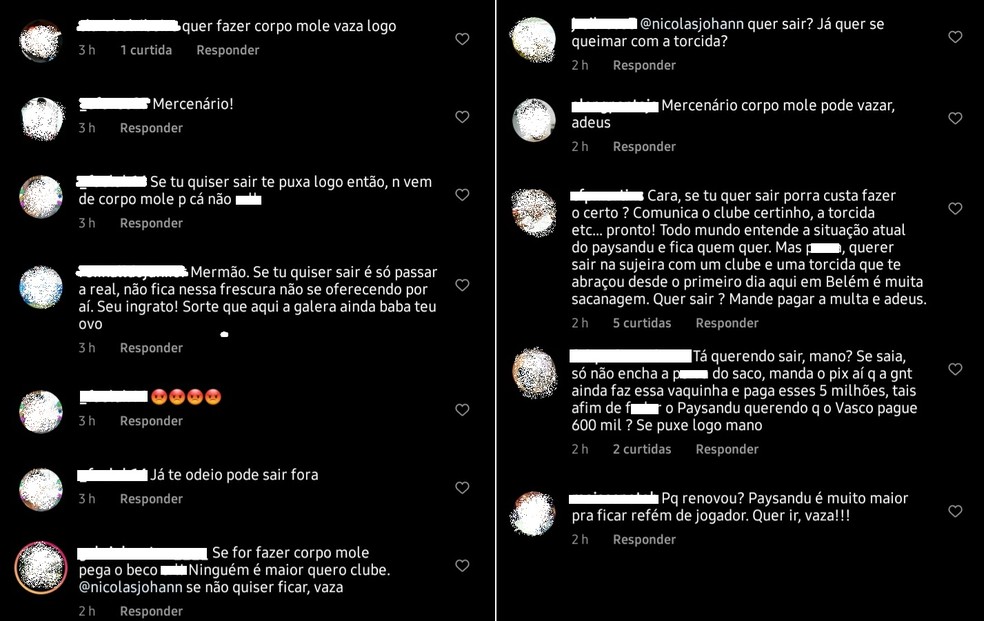Open the '1 curtida' likes list
Viewport: 984px width, 621px height.
pos(146,50)
